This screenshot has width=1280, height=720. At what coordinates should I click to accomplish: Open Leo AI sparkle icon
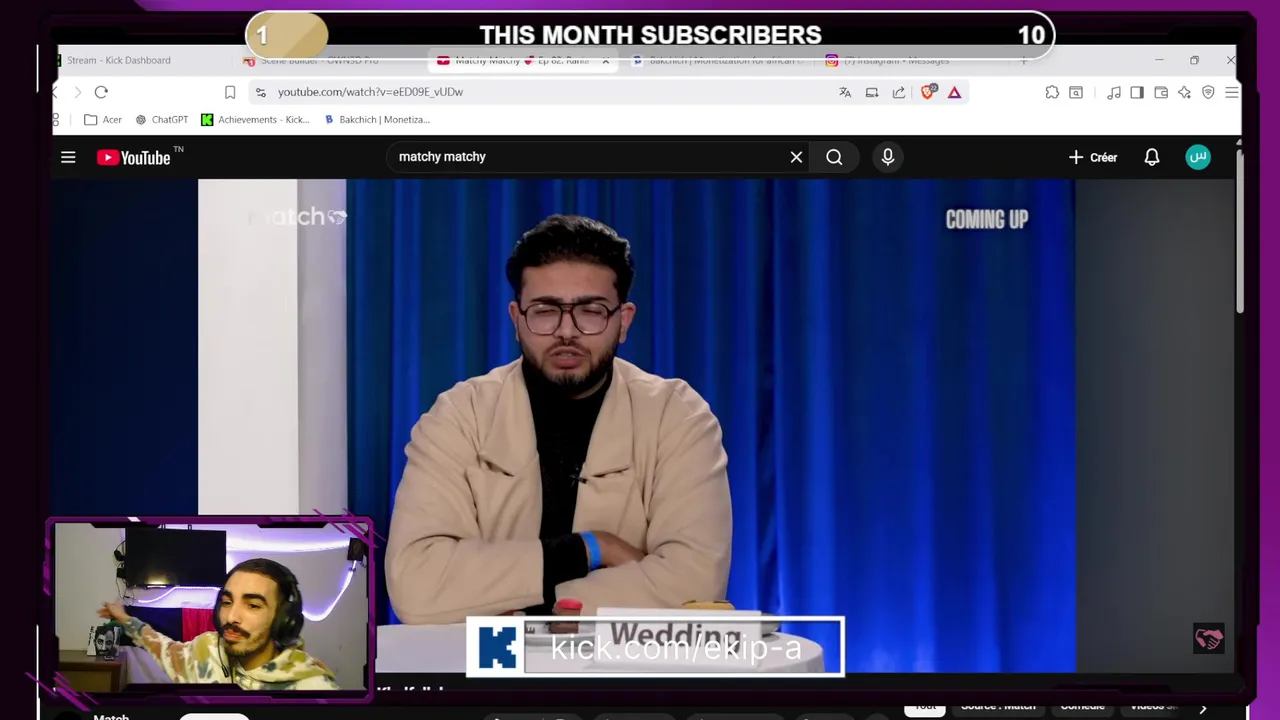(1184, 92)
